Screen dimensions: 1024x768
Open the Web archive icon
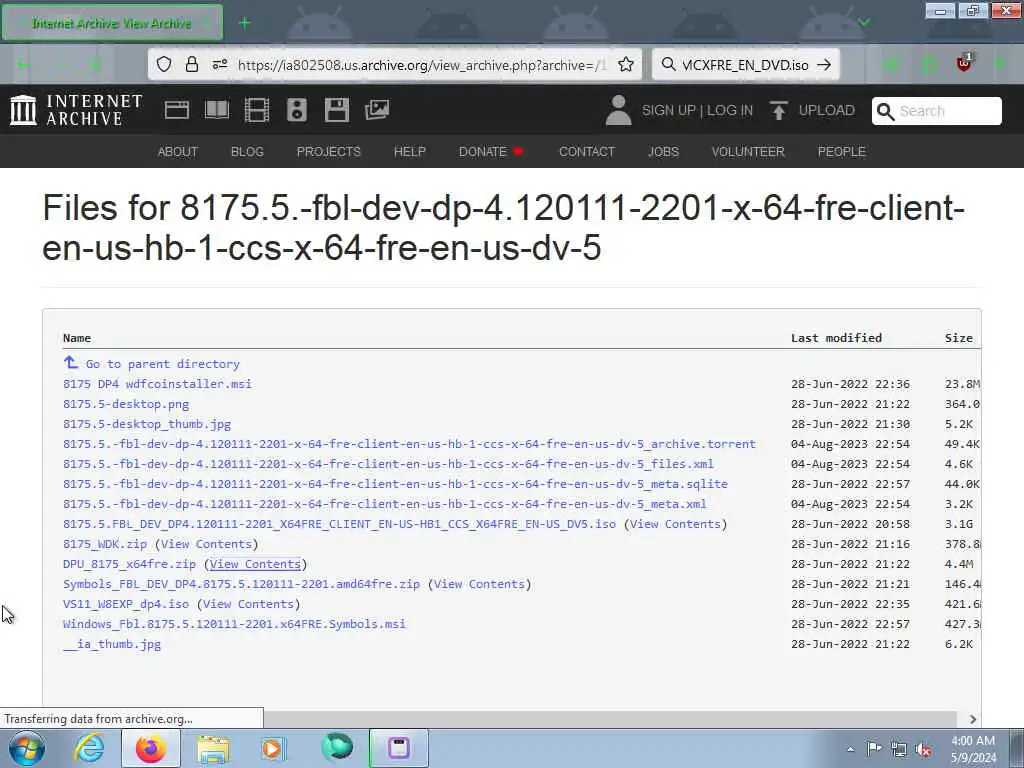pyautogui.click(x=176, y=110)
